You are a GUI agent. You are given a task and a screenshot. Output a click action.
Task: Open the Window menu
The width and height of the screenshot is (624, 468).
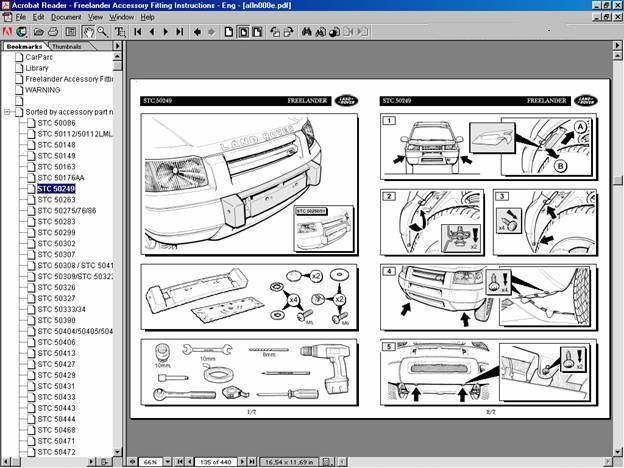click(x=121, y=17)
